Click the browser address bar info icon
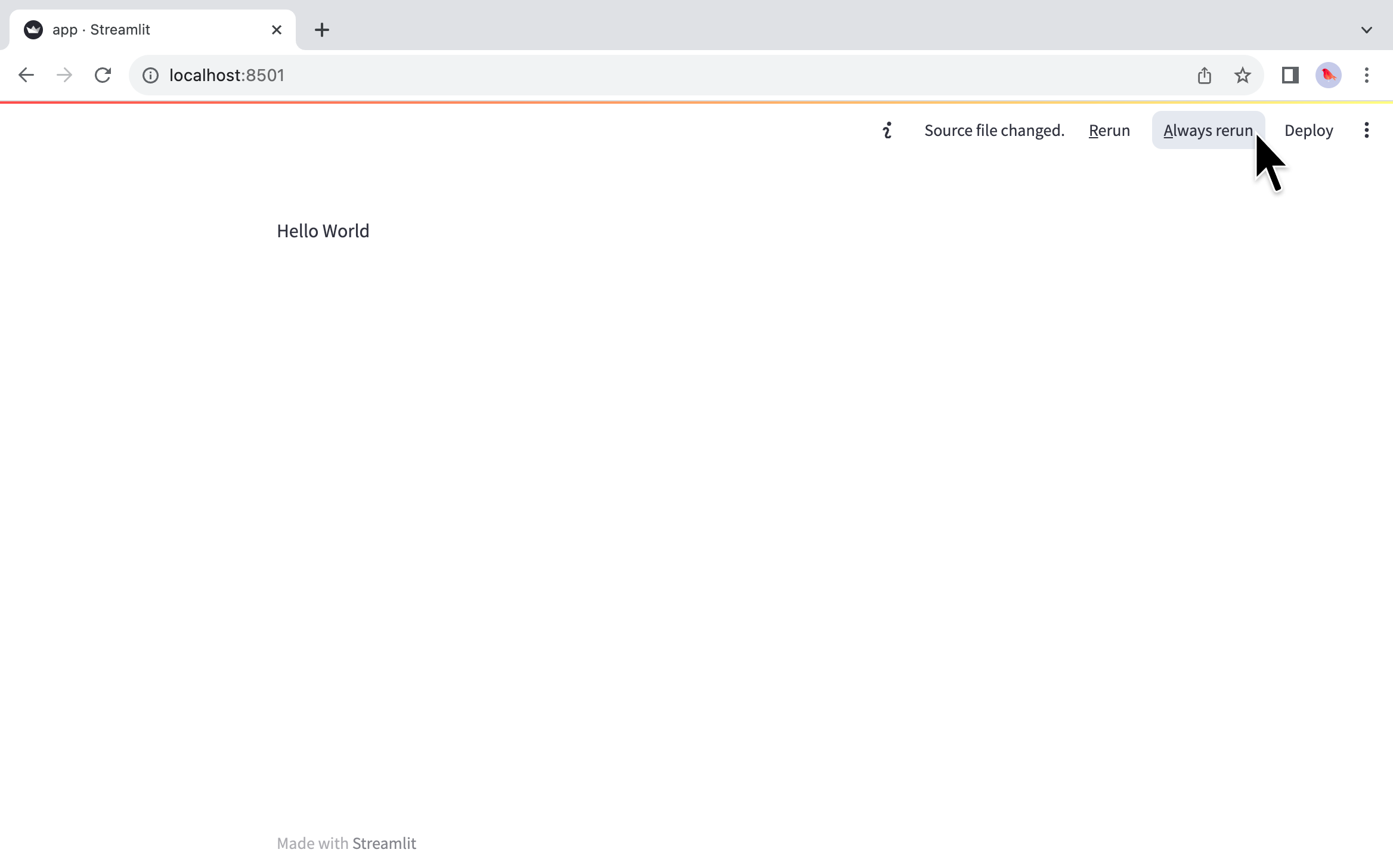1393x868 pixels. (x=148, y=75)
